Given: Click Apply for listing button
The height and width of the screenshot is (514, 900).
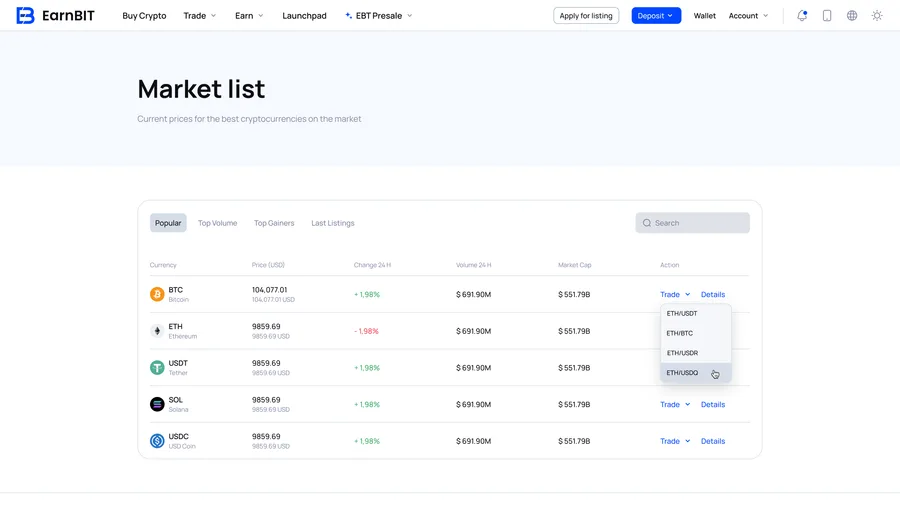Looking at the screenshot, I should (x=586, y=15).
